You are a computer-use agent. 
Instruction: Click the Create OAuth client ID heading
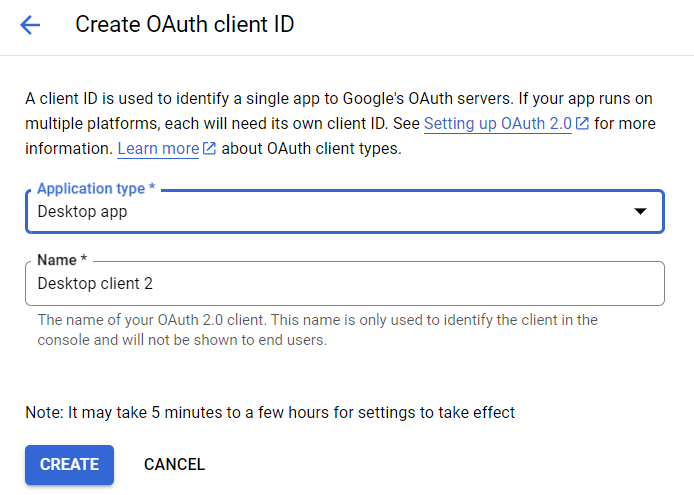(185, 24)
